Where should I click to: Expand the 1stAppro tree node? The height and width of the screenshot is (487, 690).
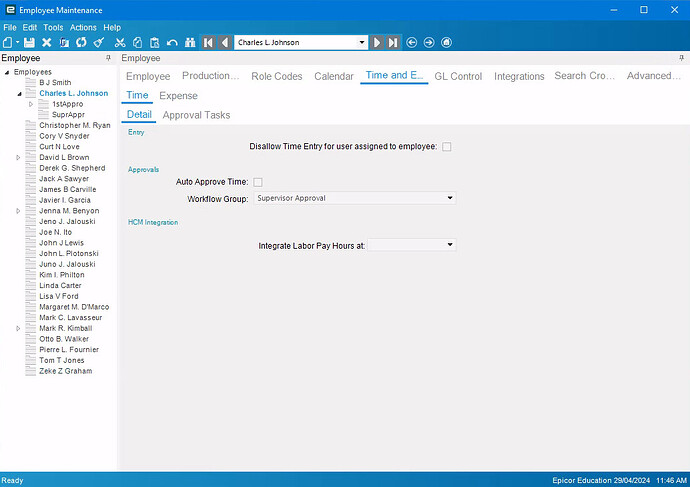pos(31,104)
